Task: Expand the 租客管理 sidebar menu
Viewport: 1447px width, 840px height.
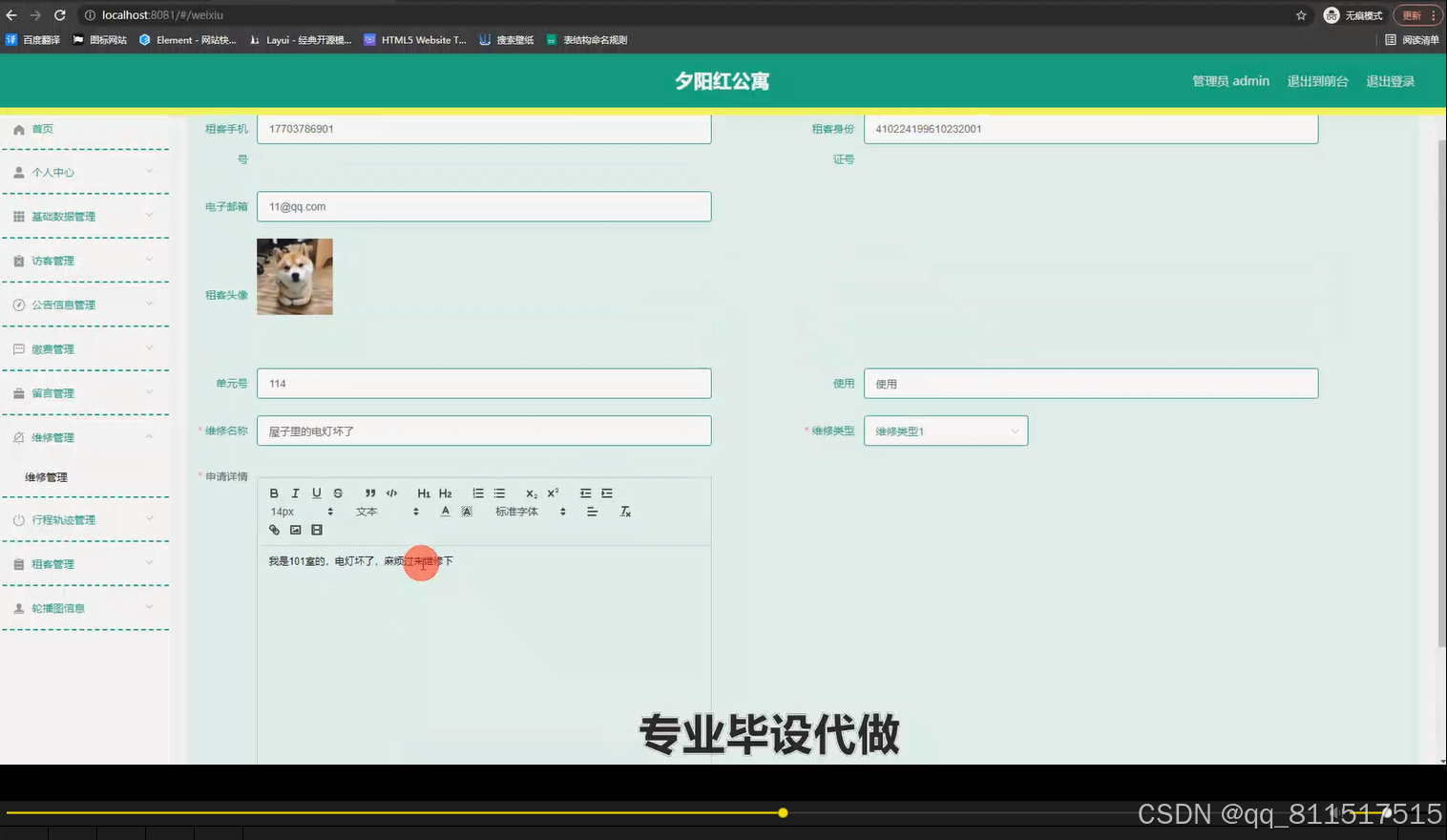Action: [x=85, y=564]
